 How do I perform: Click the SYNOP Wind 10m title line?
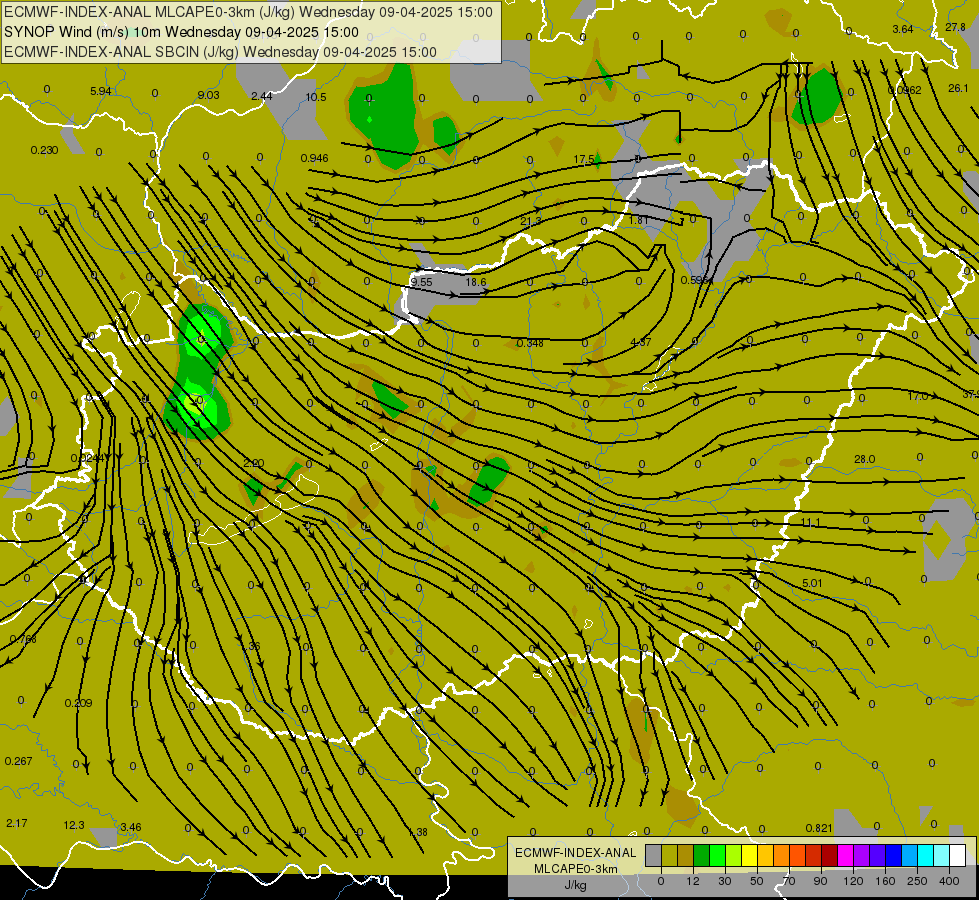[x=182, y=32]
